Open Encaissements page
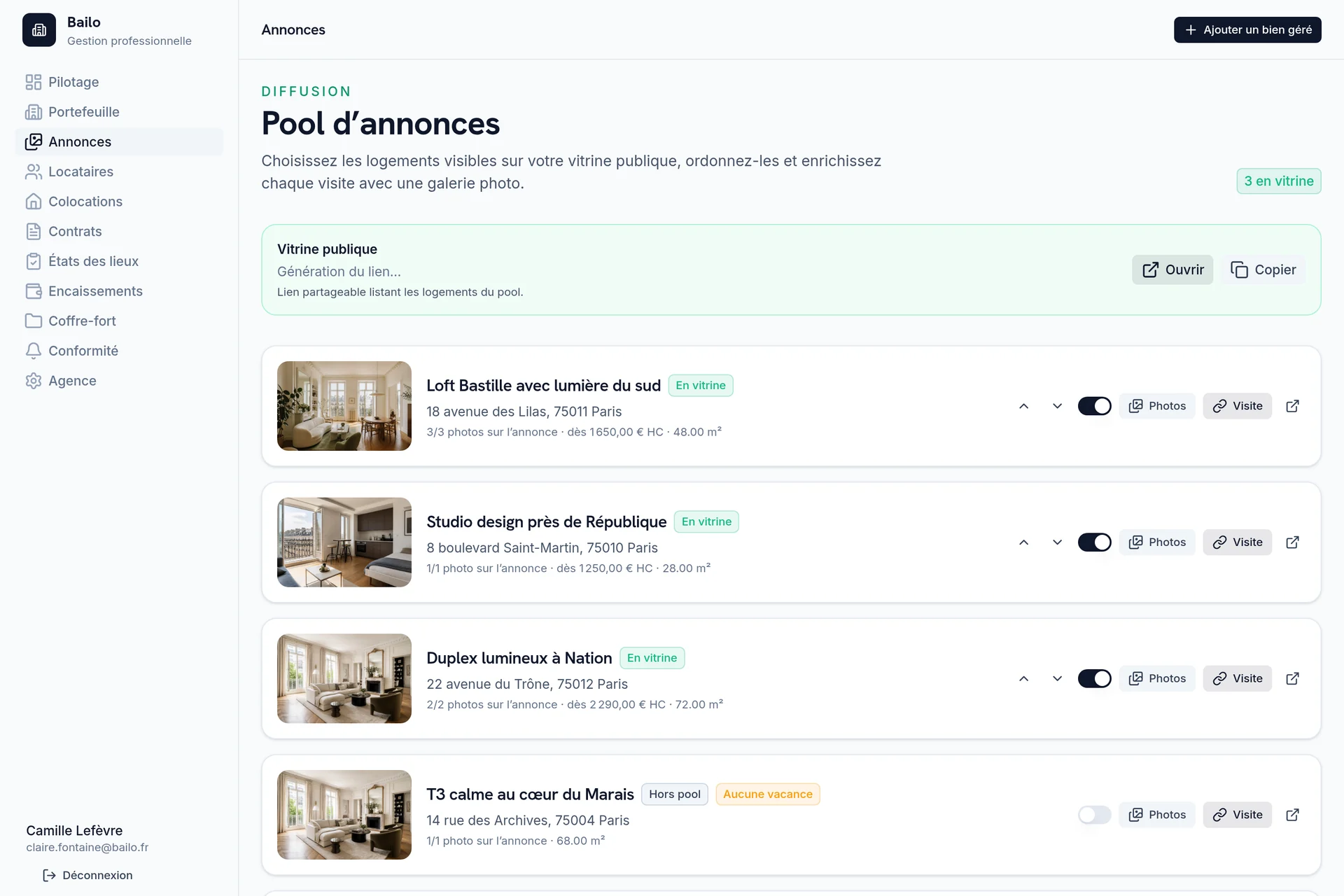Viewport: 1344px width, 896px height. tap(119, 291)
